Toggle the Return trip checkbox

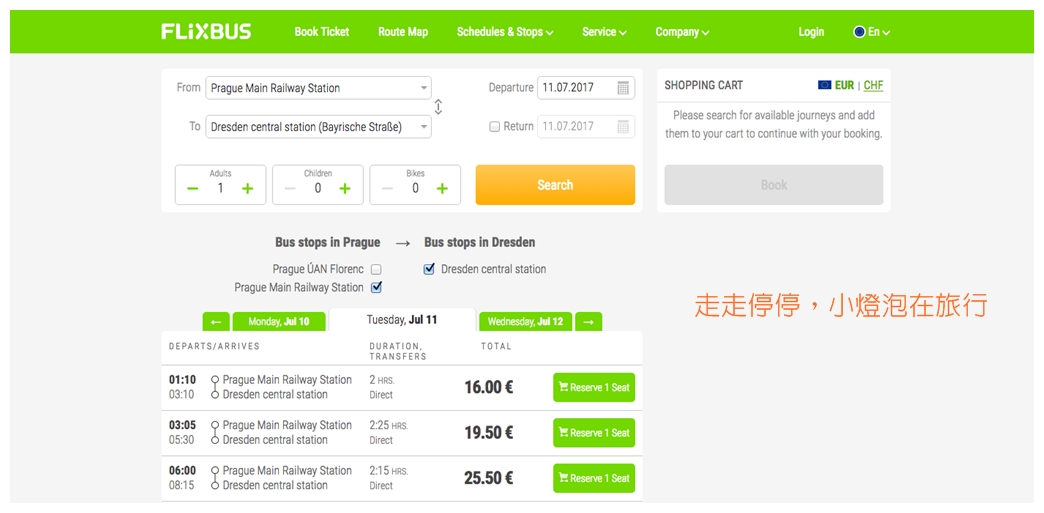494,127
